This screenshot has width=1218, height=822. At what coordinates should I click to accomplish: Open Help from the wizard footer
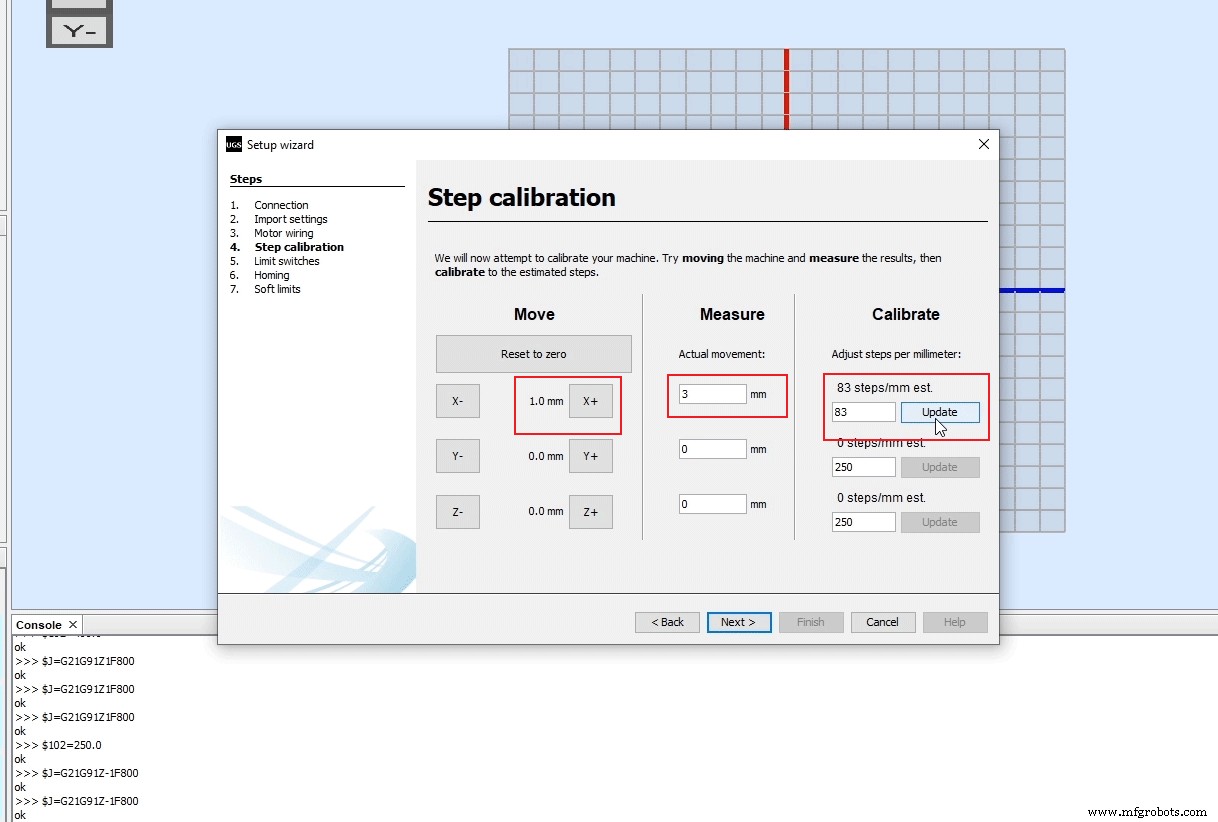click(x=955, y=621)
